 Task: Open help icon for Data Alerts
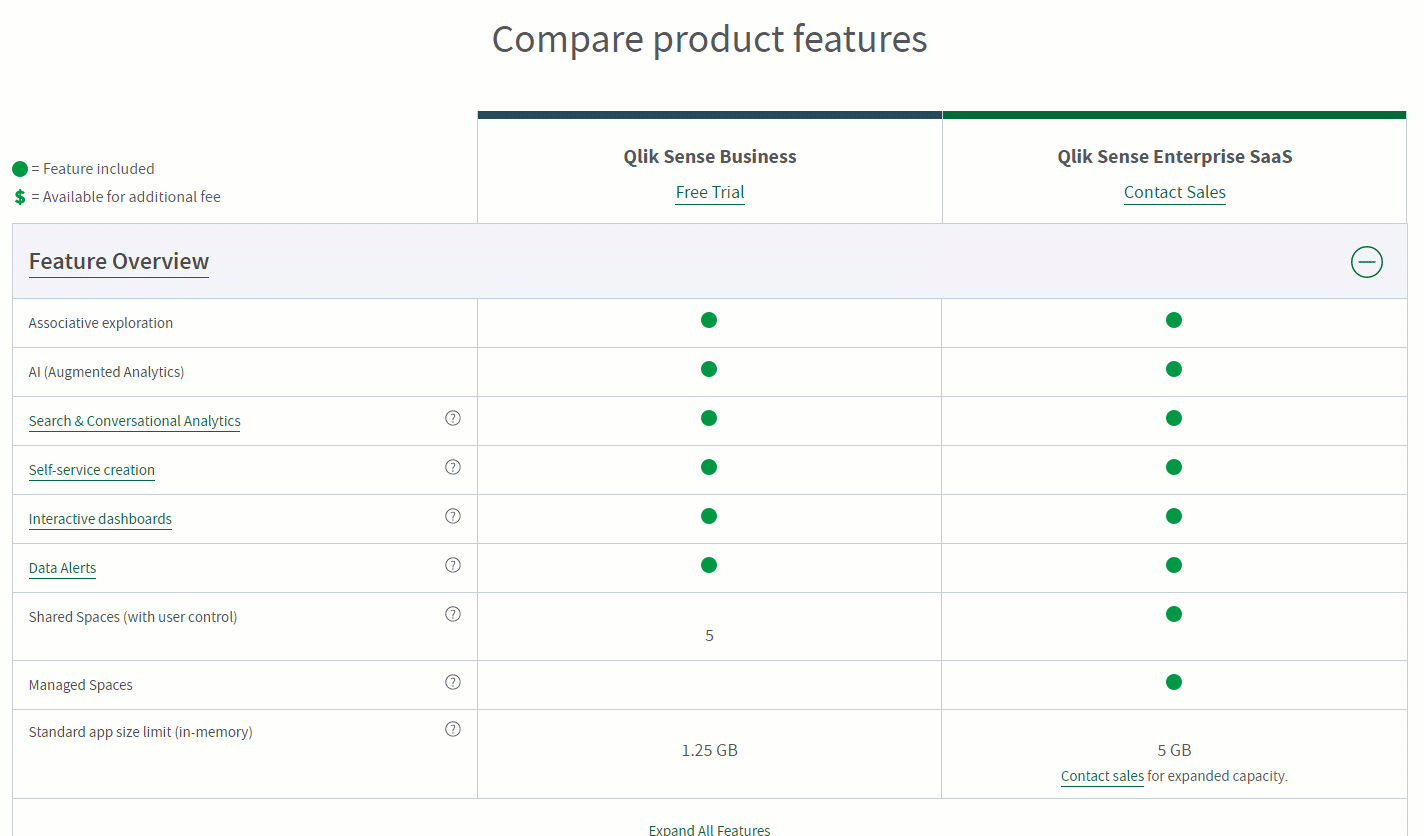453,565
